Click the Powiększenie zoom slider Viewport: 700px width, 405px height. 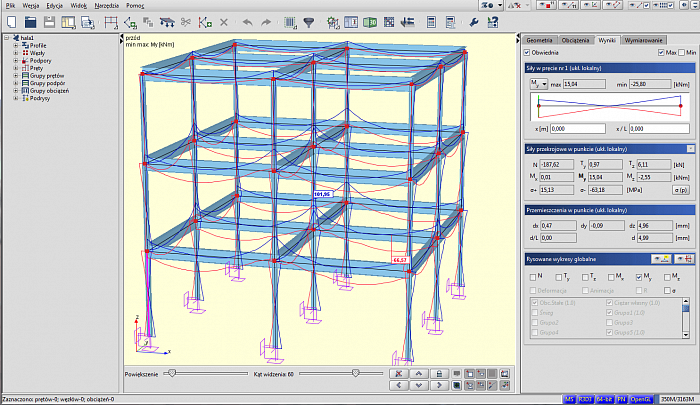173,372
